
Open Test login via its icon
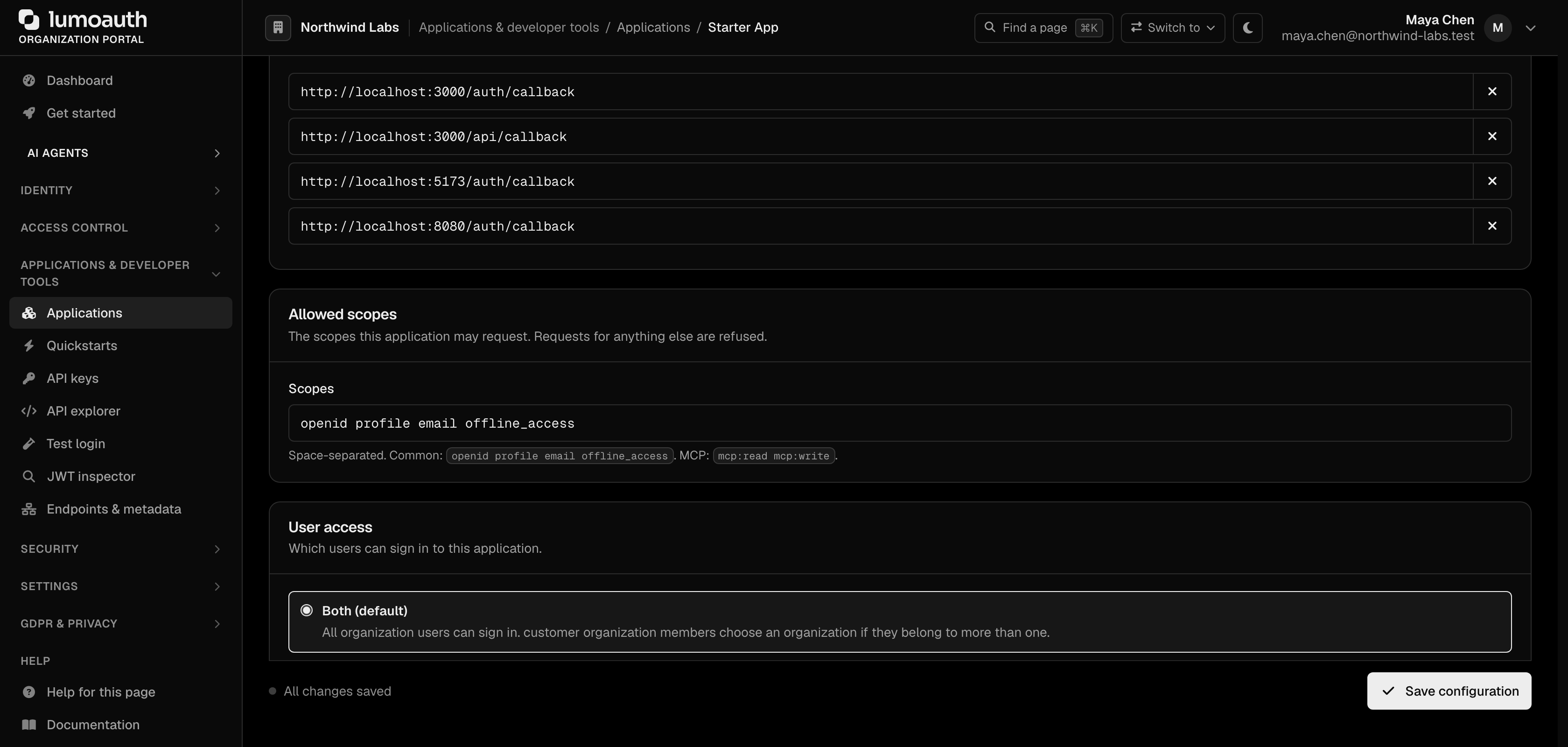(x=28, y=444)
